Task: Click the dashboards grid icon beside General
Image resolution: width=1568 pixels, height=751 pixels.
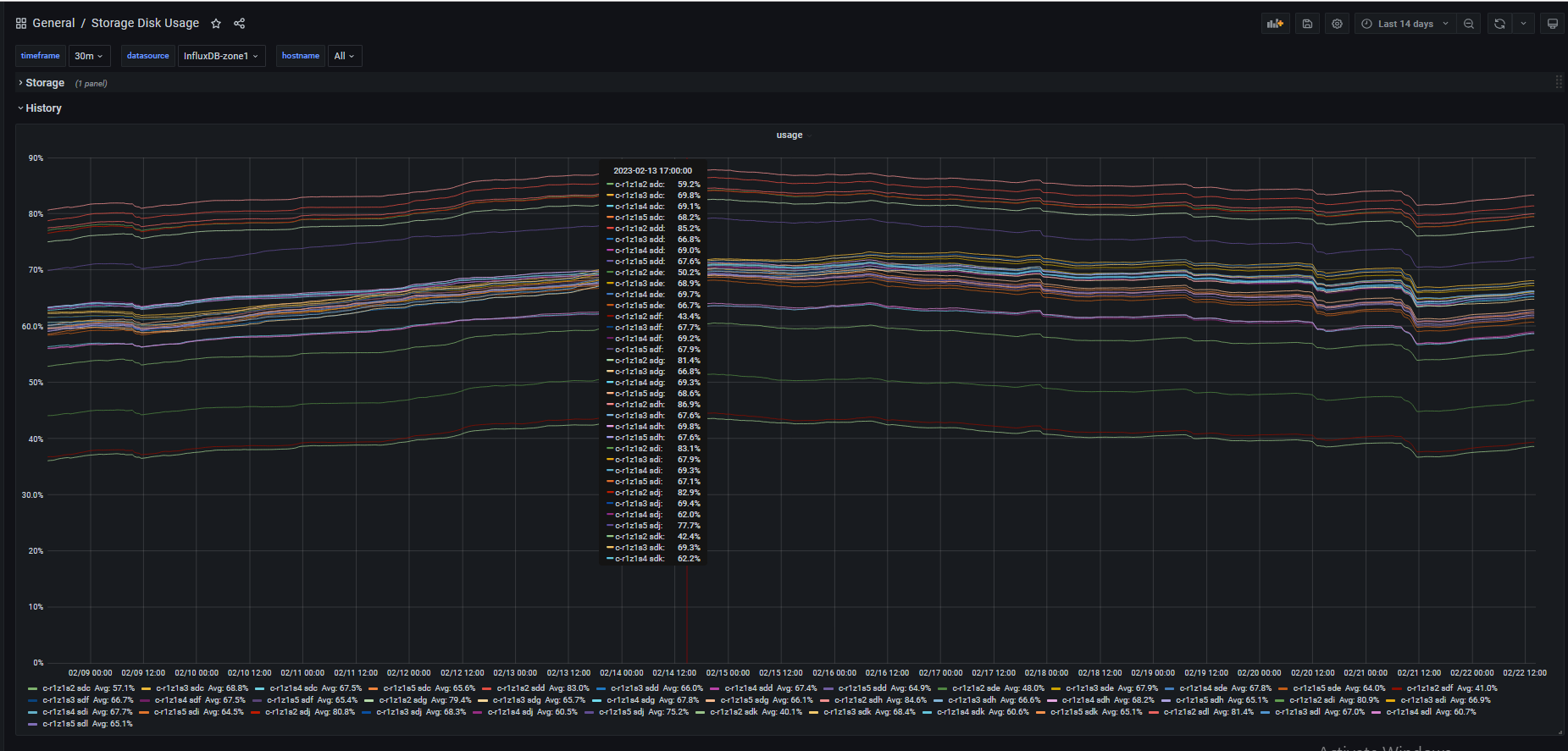Action: pyautogui.click(x=21, y=24)
